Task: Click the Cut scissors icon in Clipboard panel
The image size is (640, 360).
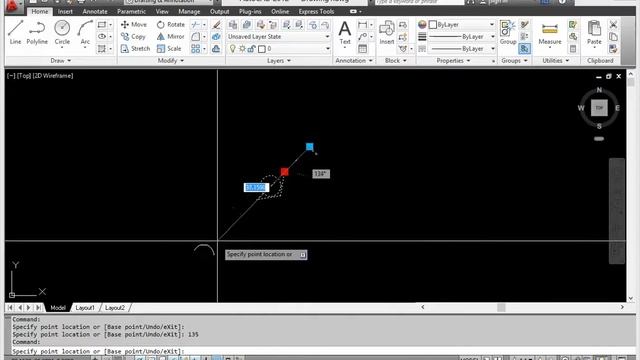Action: click(x=613, y=24)
